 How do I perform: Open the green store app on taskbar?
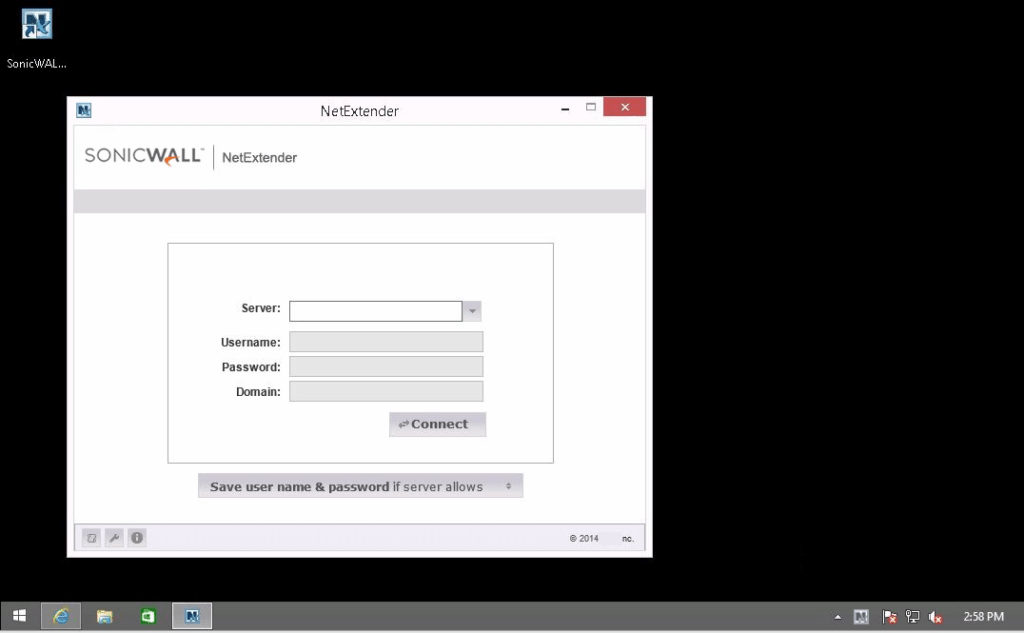click(148, 616)
